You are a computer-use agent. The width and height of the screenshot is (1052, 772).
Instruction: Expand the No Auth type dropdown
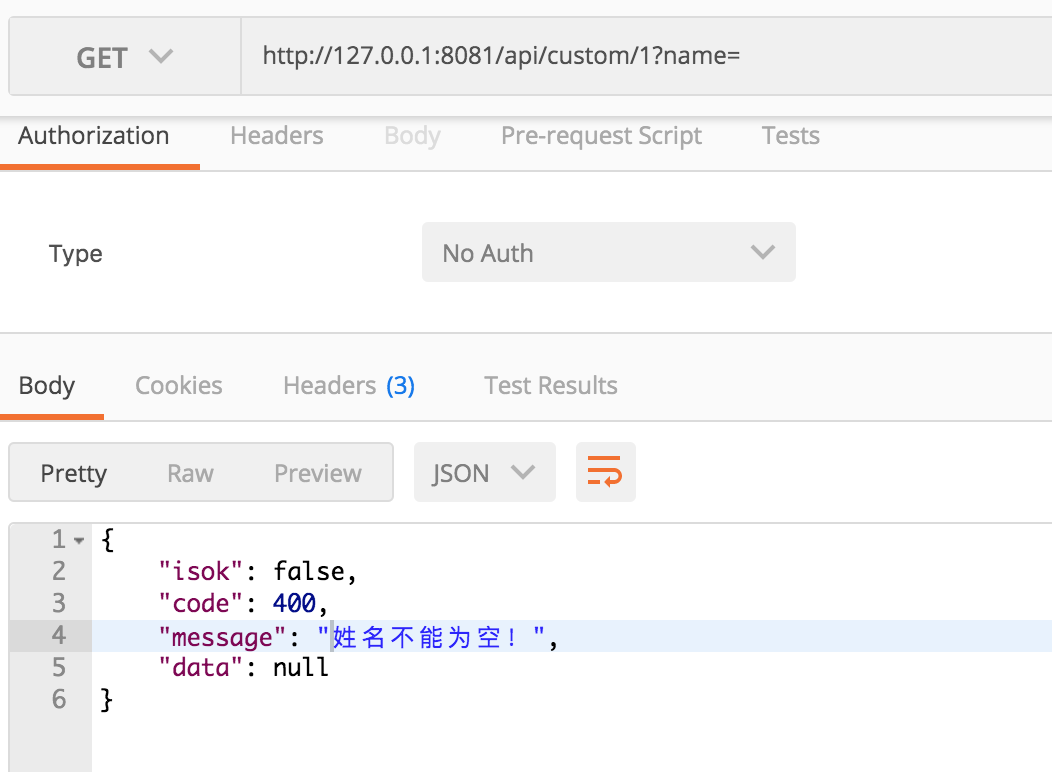608,253
